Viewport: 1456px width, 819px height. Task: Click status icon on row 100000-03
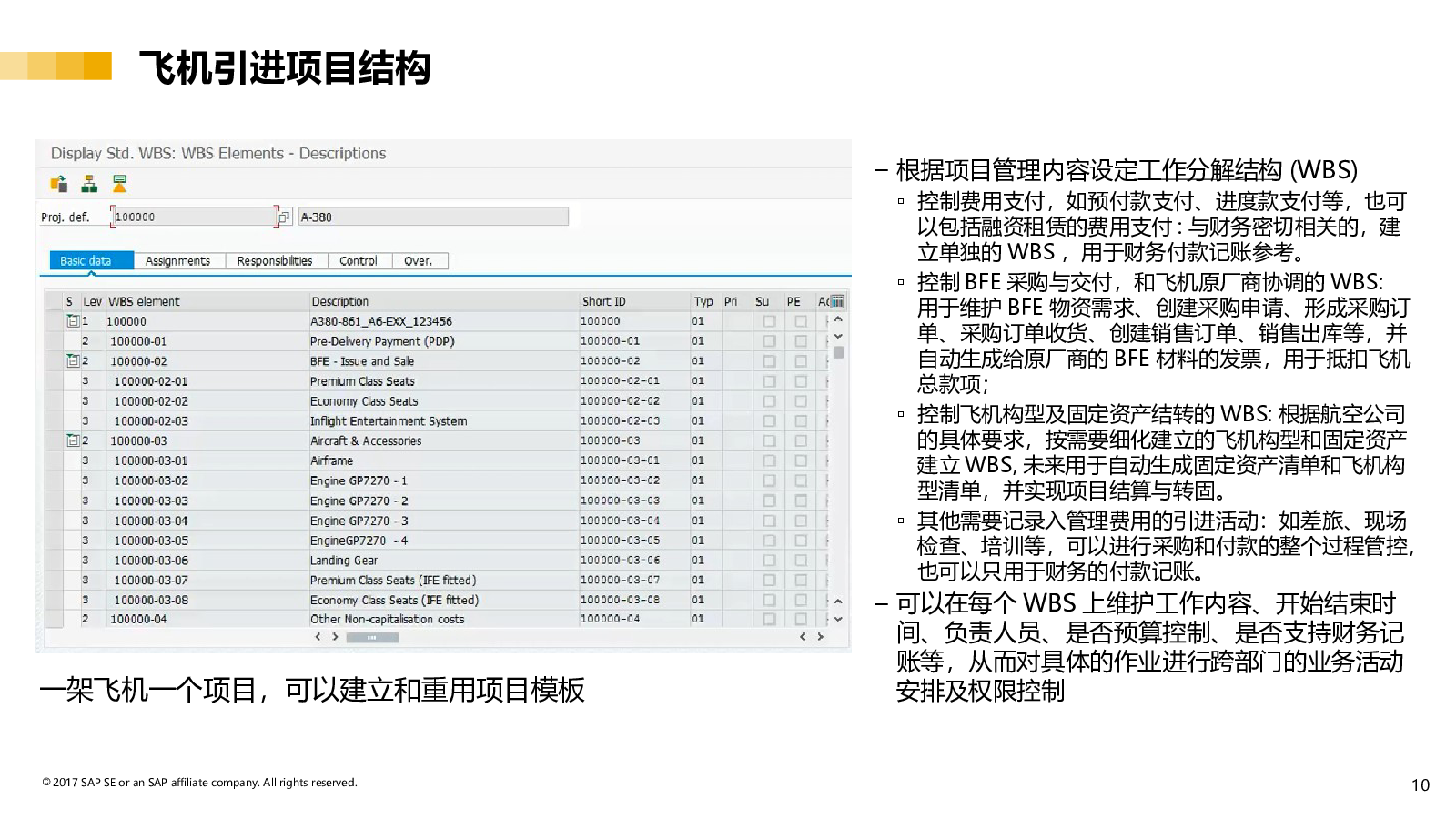pyautogui.click(x=72, y=440)
